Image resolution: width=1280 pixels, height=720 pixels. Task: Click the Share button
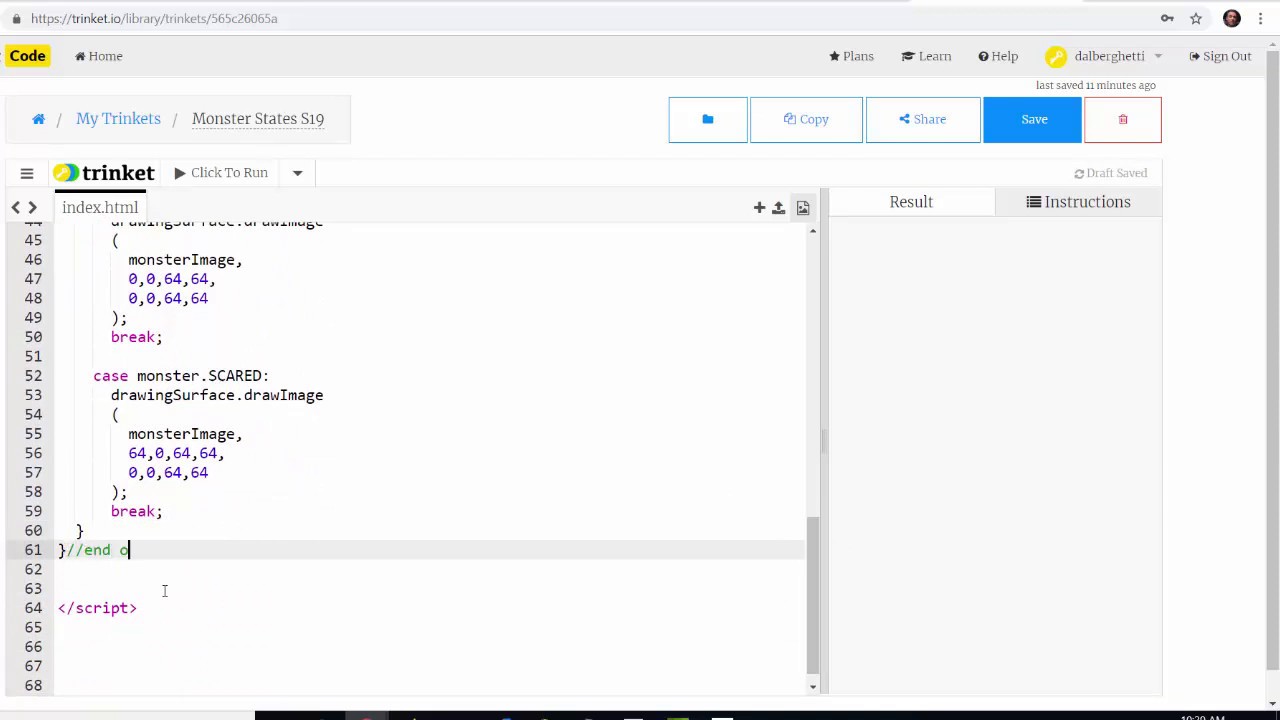pyautogui.click(x=923, y=120)
